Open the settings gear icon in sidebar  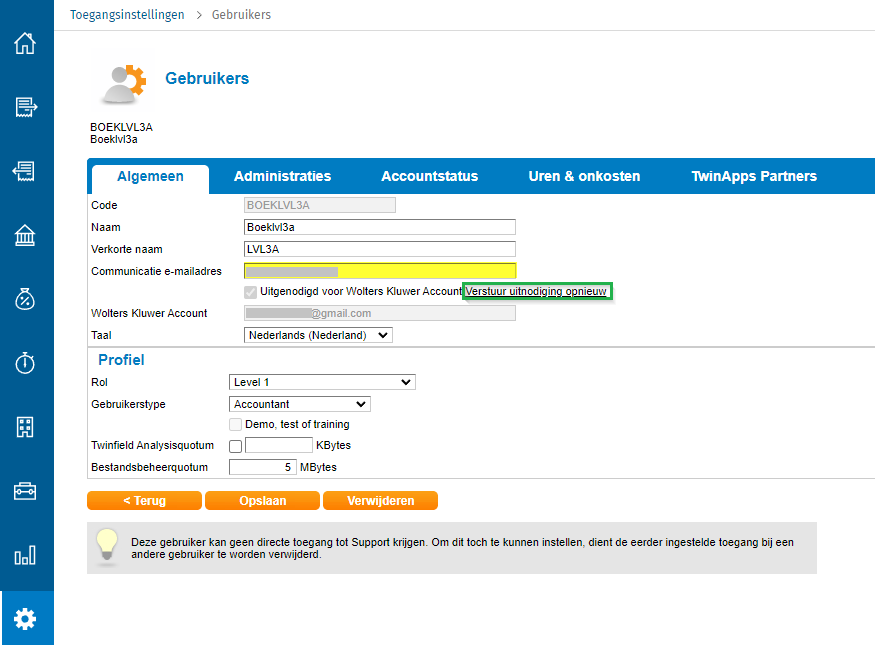coord(25,619)
